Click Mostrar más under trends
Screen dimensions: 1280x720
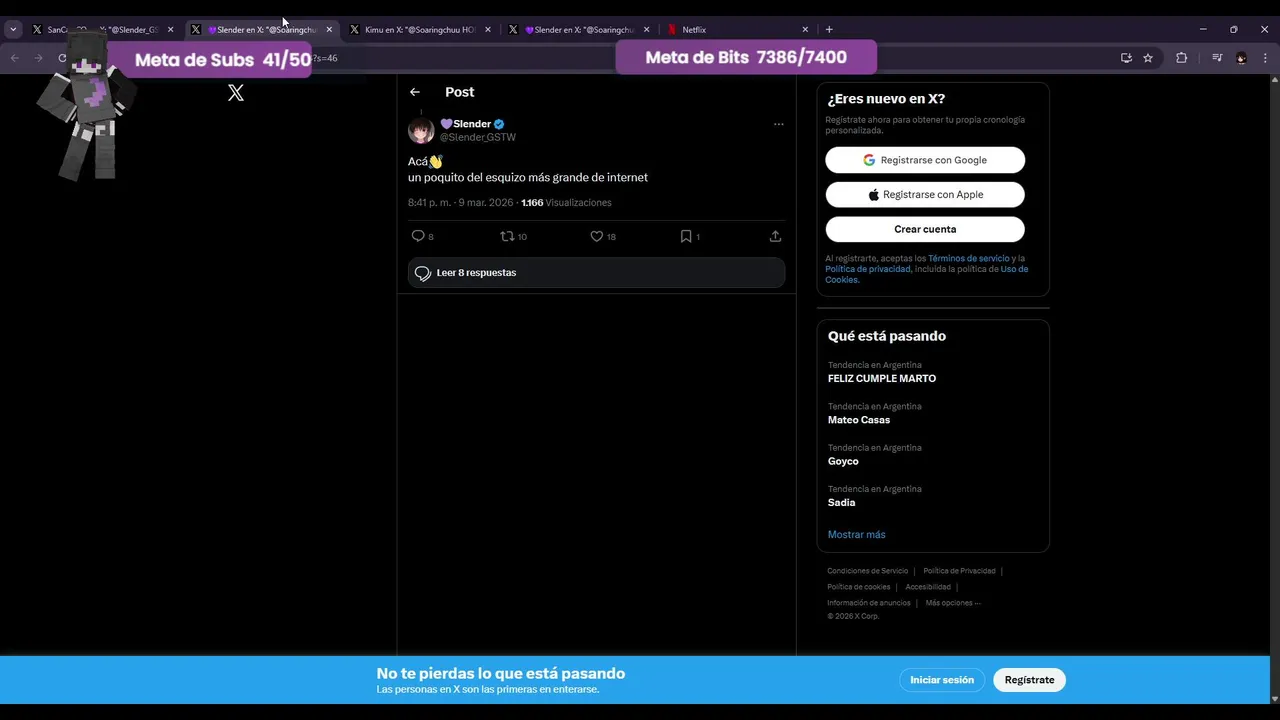(x=856, y=535)
